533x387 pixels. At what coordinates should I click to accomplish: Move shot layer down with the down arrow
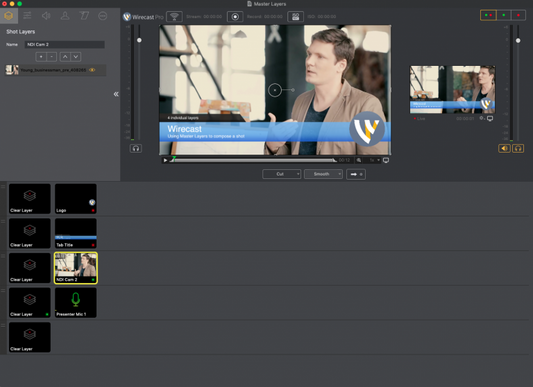(76, 57)
